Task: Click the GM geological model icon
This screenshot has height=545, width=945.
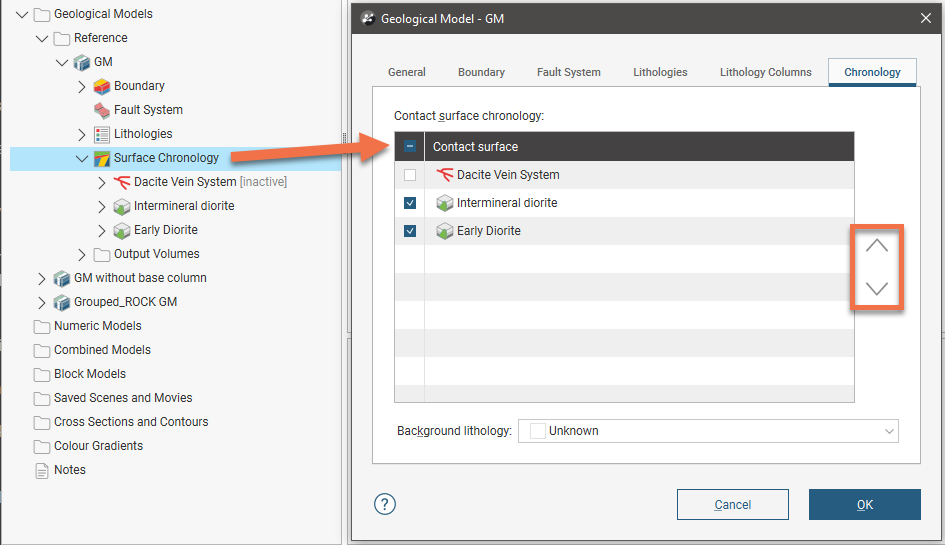Action: (82, 62)
